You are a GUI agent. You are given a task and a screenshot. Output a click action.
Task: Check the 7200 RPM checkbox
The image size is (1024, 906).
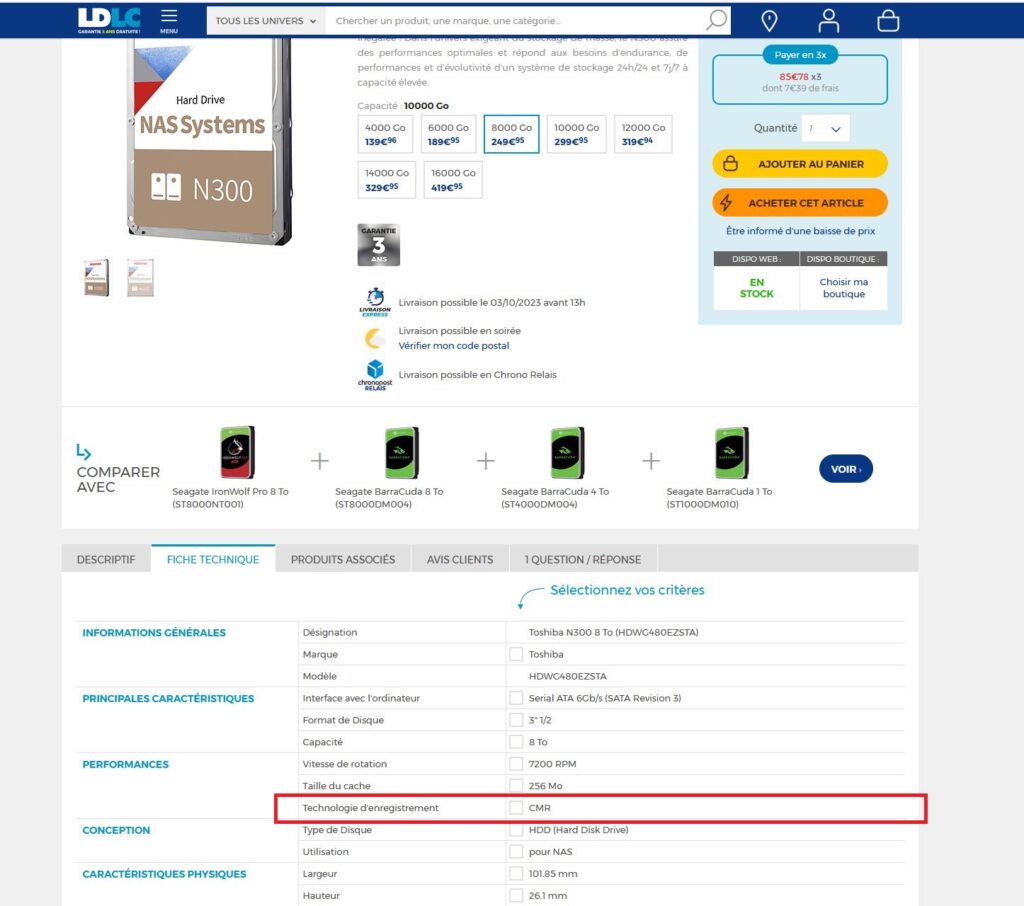[x=517, y=764]
